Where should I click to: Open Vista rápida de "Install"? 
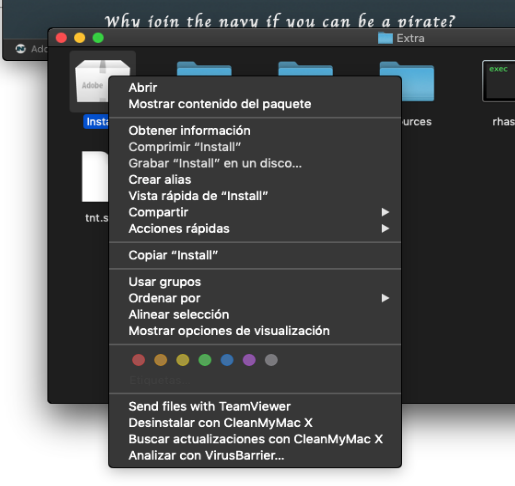pos(255,196)
